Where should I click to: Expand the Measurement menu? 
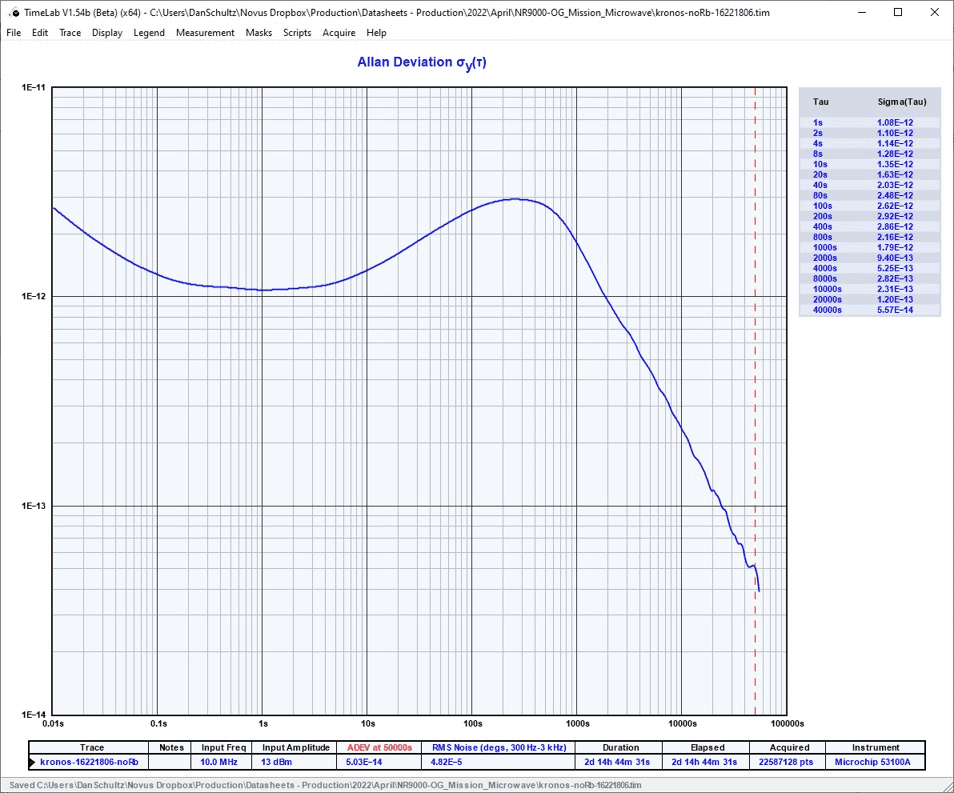[205, 33]
